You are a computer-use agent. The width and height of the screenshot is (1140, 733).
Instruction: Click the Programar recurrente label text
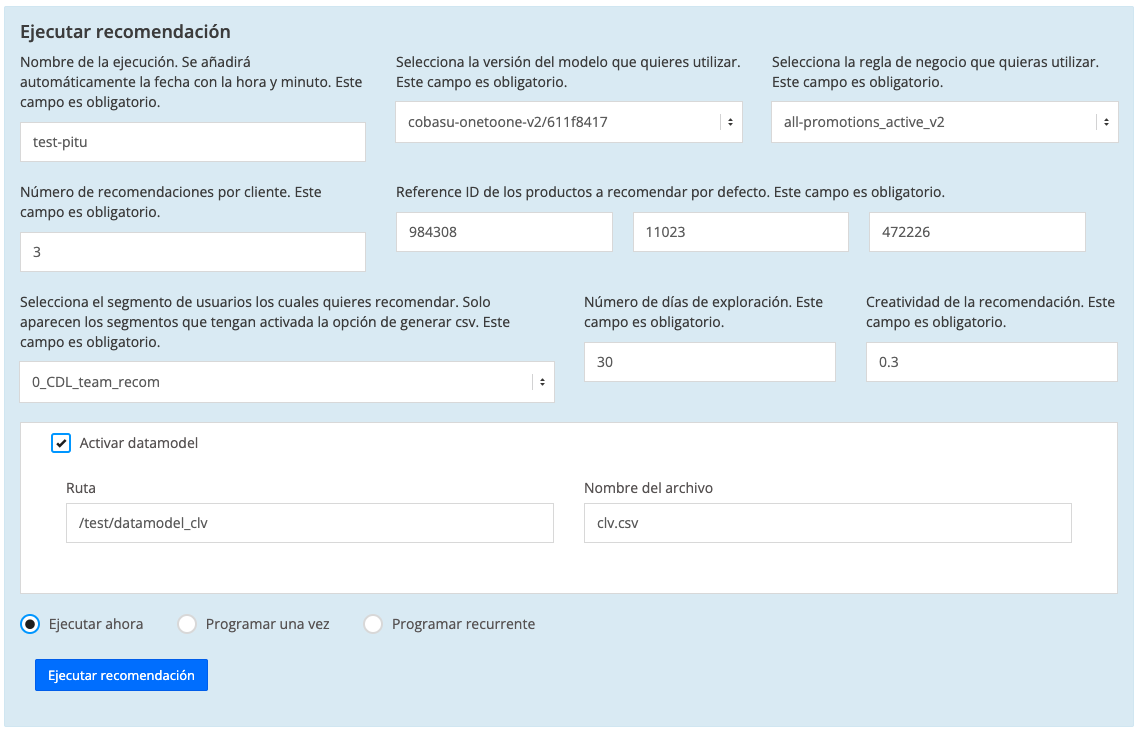click(463, 624)
